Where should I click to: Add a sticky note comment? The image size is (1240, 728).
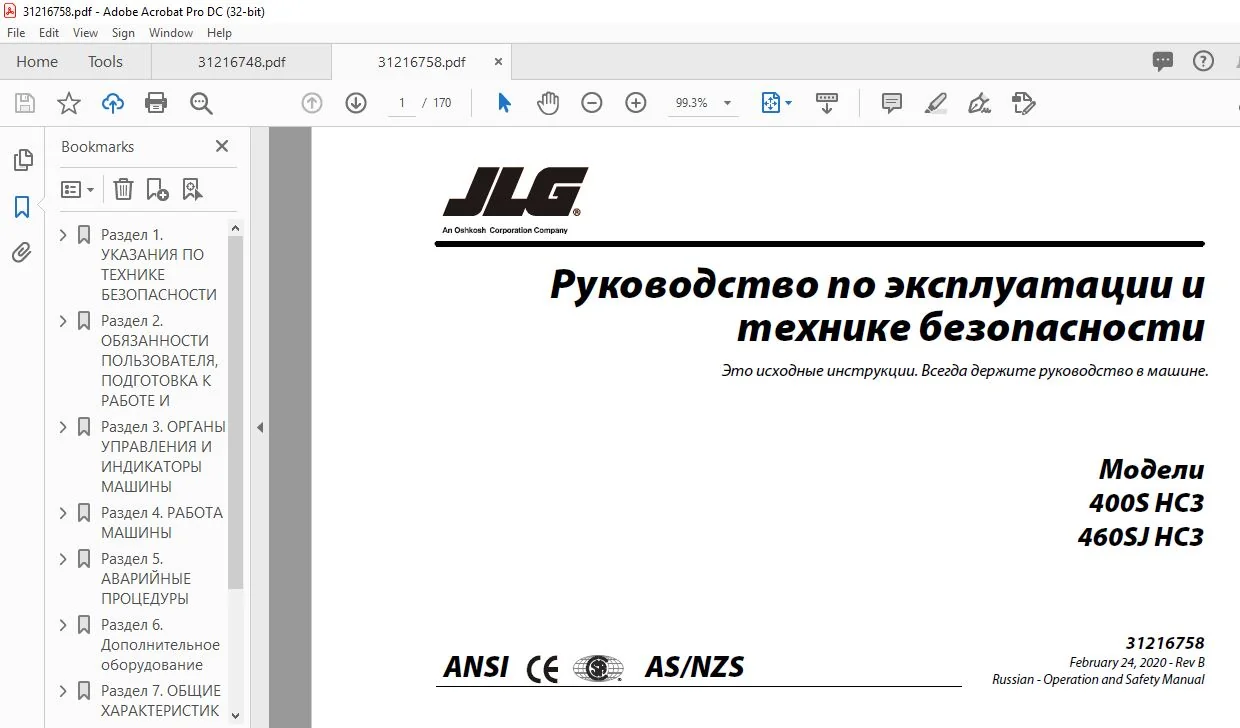pyautogui.click(x=892, y=103)
